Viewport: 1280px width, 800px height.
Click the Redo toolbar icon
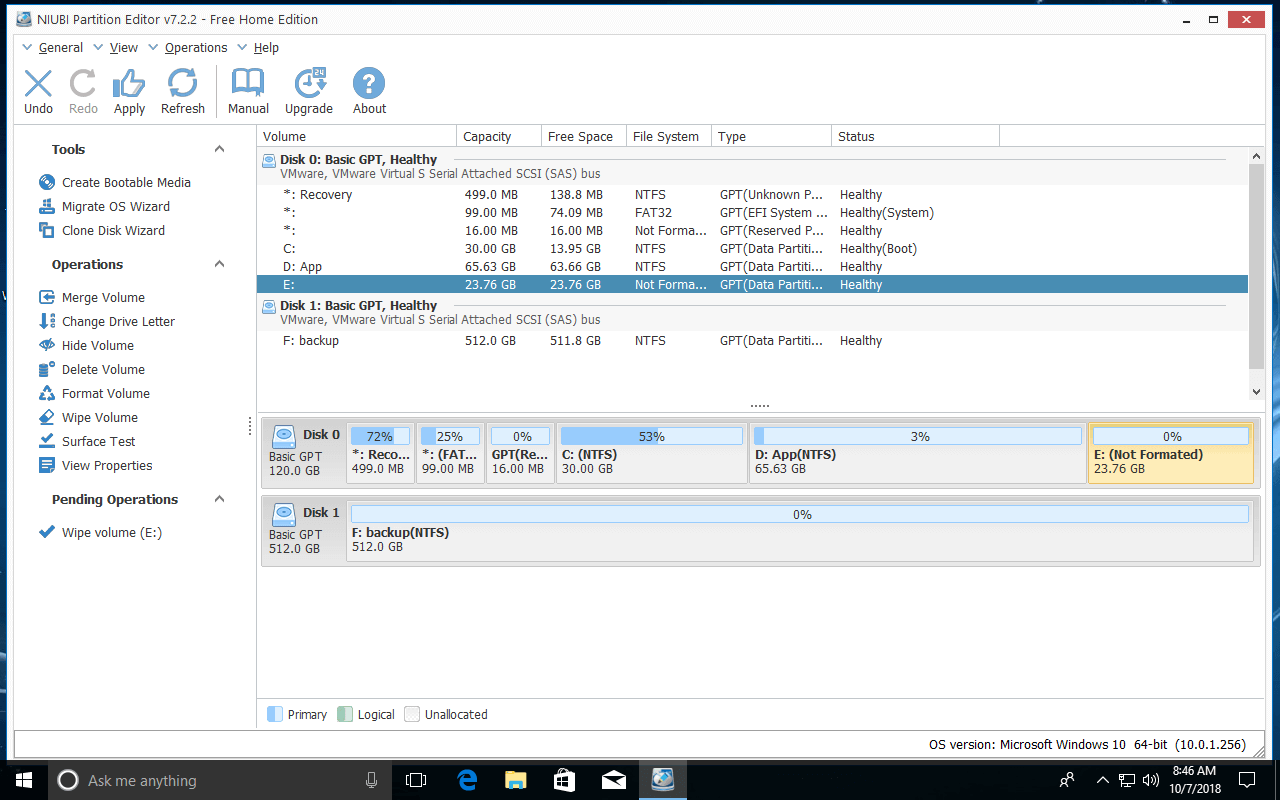click(x=83, y=84)
